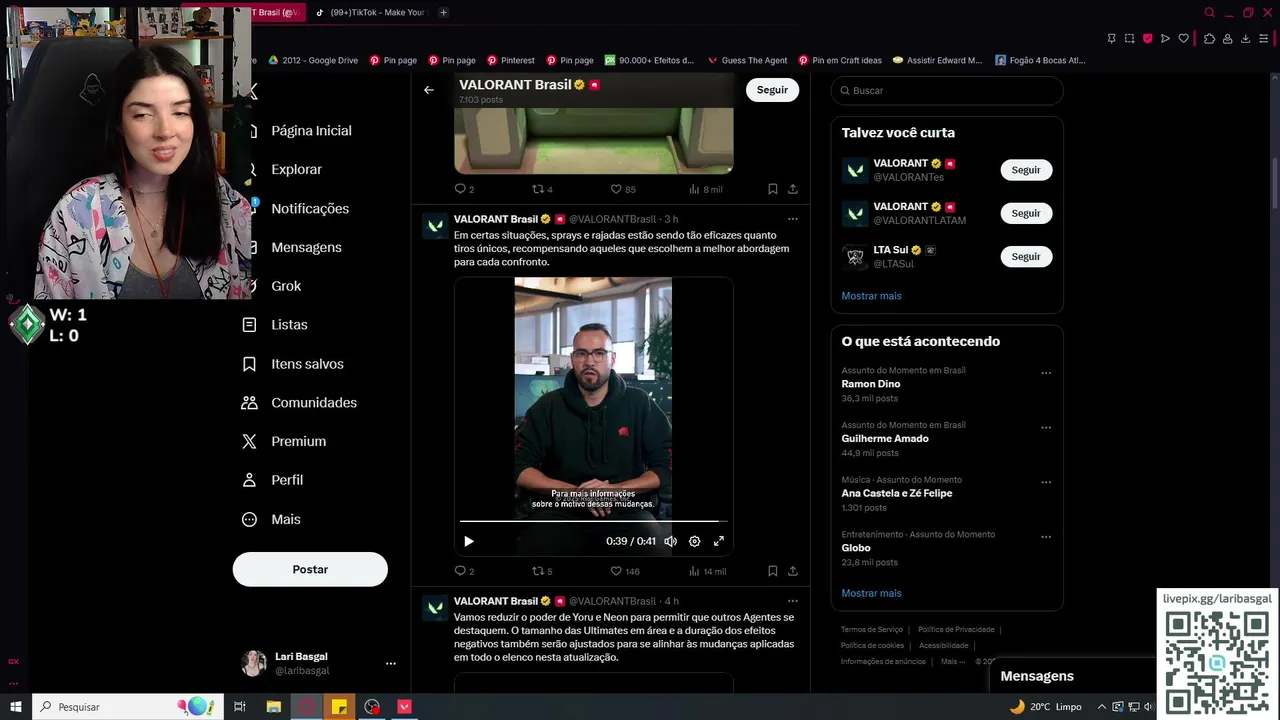The width and height of the screenshot is (1280, 720).
Task: Click the Comunidades people icon in sidebar
Action: point(250,403)
